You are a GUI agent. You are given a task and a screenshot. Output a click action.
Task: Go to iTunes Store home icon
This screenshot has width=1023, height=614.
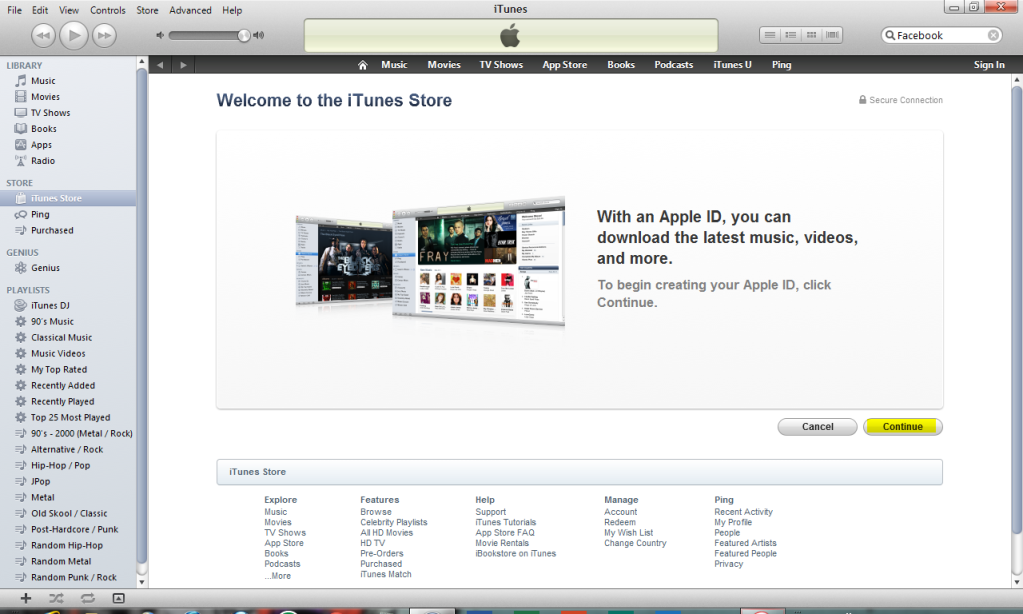[x=363, y=65]
